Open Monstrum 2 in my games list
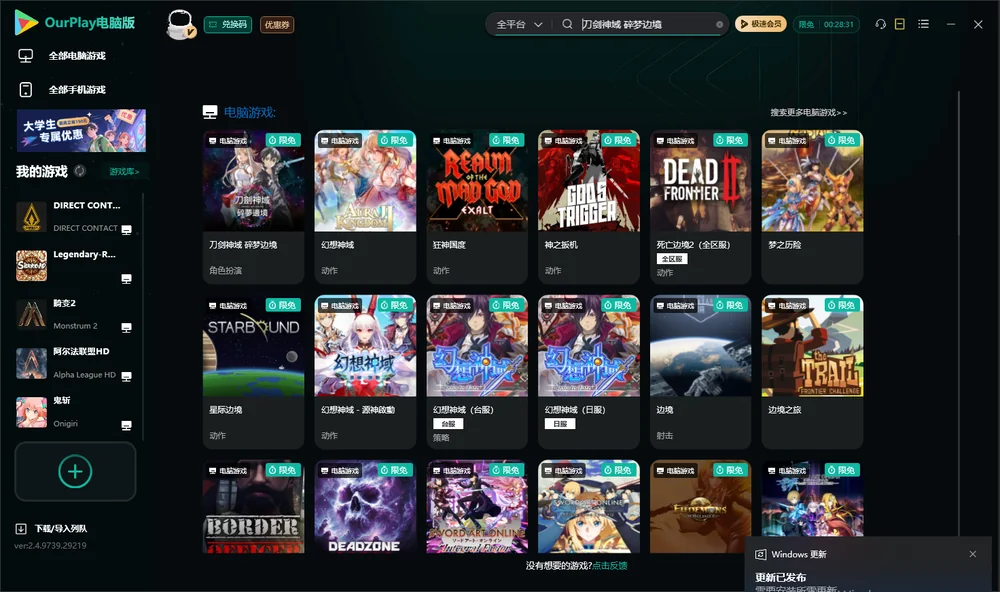Screen dimensions: 1000x592 pyautogui.click(x=75, y=314)
